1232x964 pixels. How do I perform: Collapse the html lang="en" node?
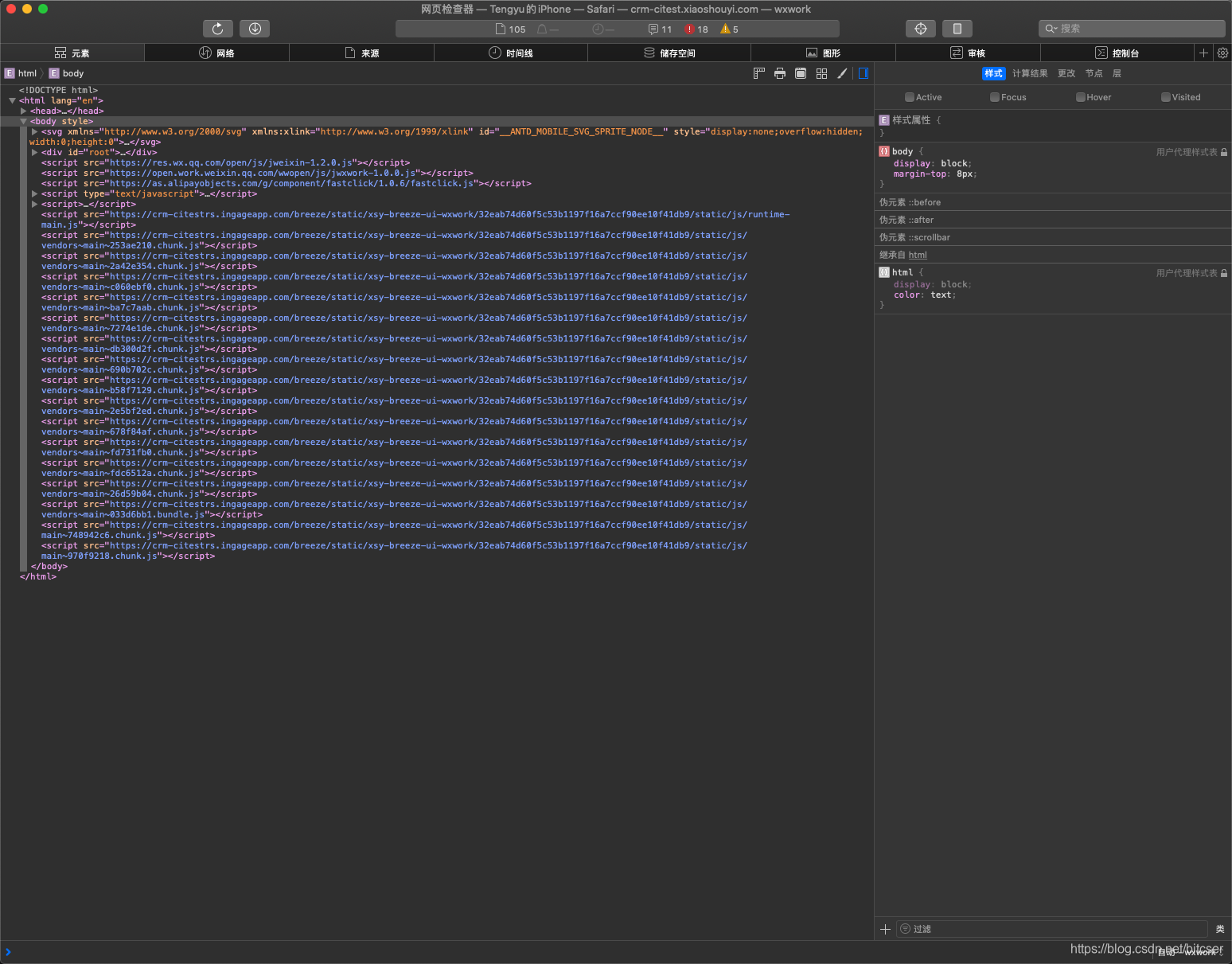pos(12,101)
